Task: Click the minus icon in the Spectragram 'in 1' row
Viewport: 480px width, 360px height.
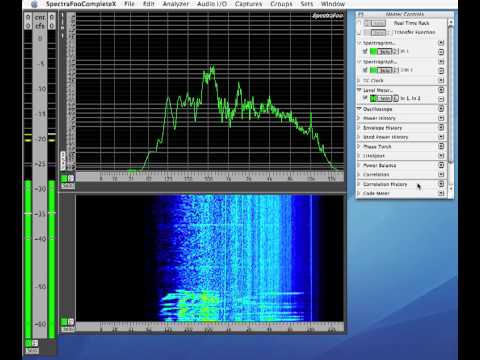Action: [441, 52]
